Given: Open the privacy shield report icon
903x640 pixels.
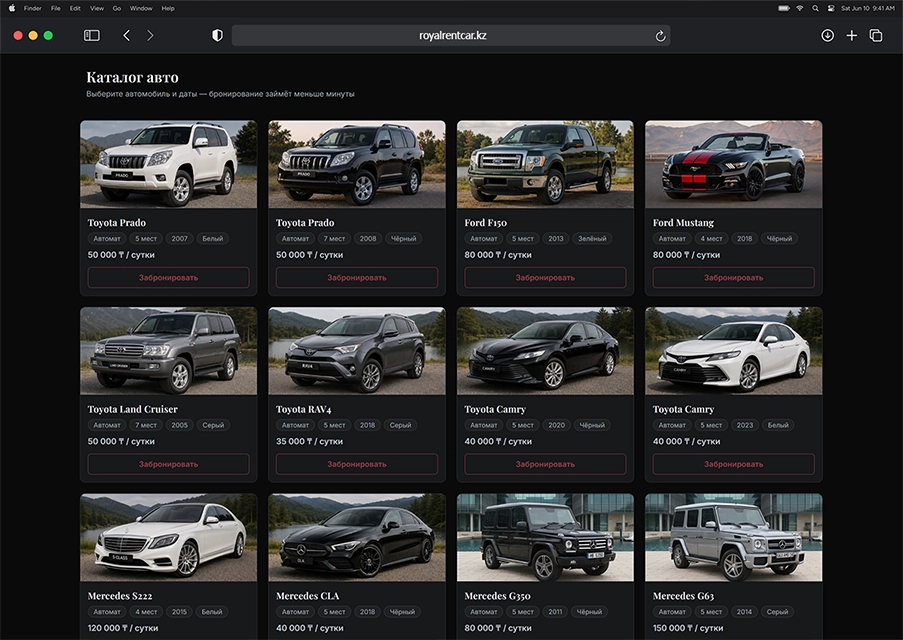Looking at the screenshot, I should point(217,36).
